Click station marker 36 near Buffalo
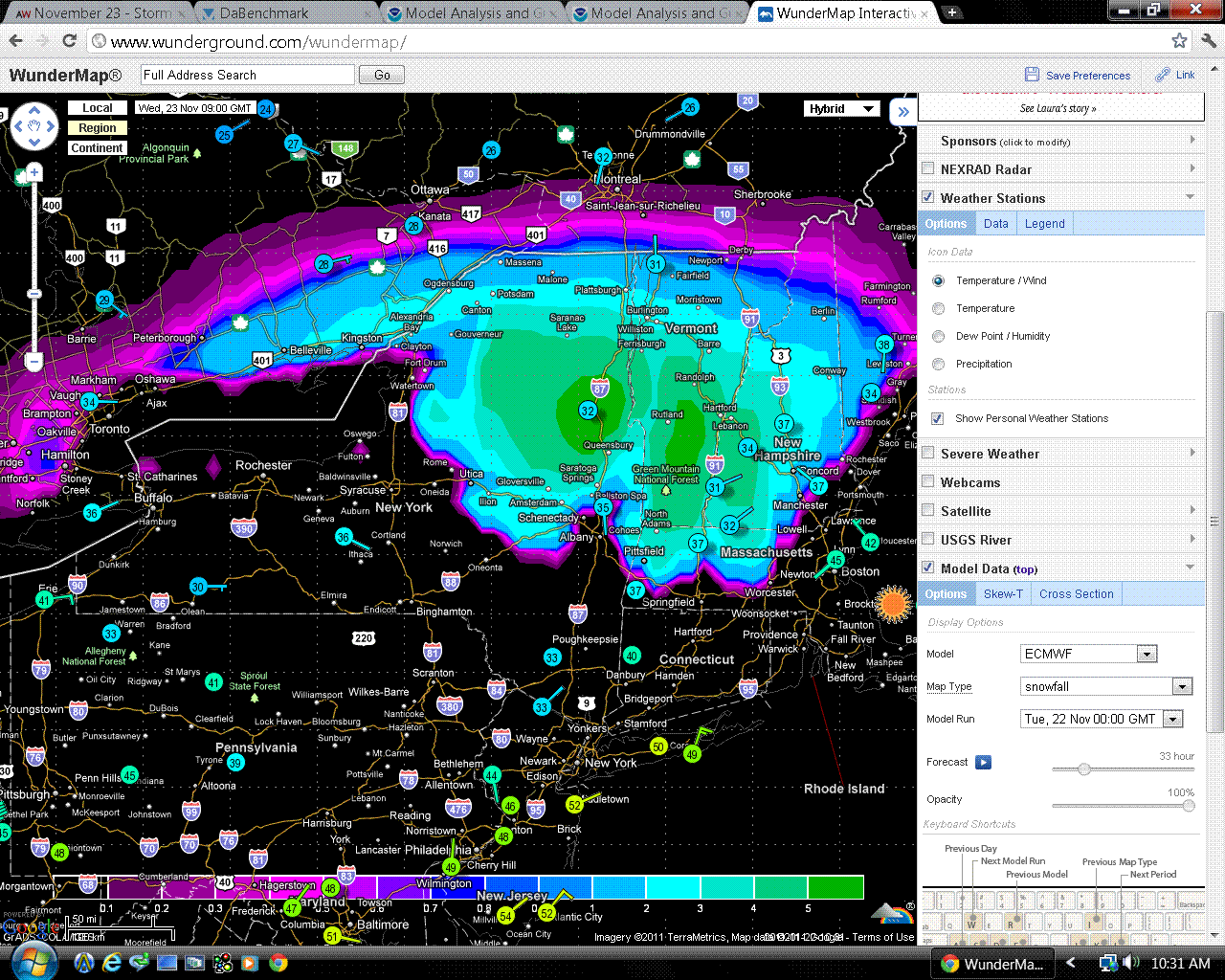1225x980 pixels. click(92, 513)
